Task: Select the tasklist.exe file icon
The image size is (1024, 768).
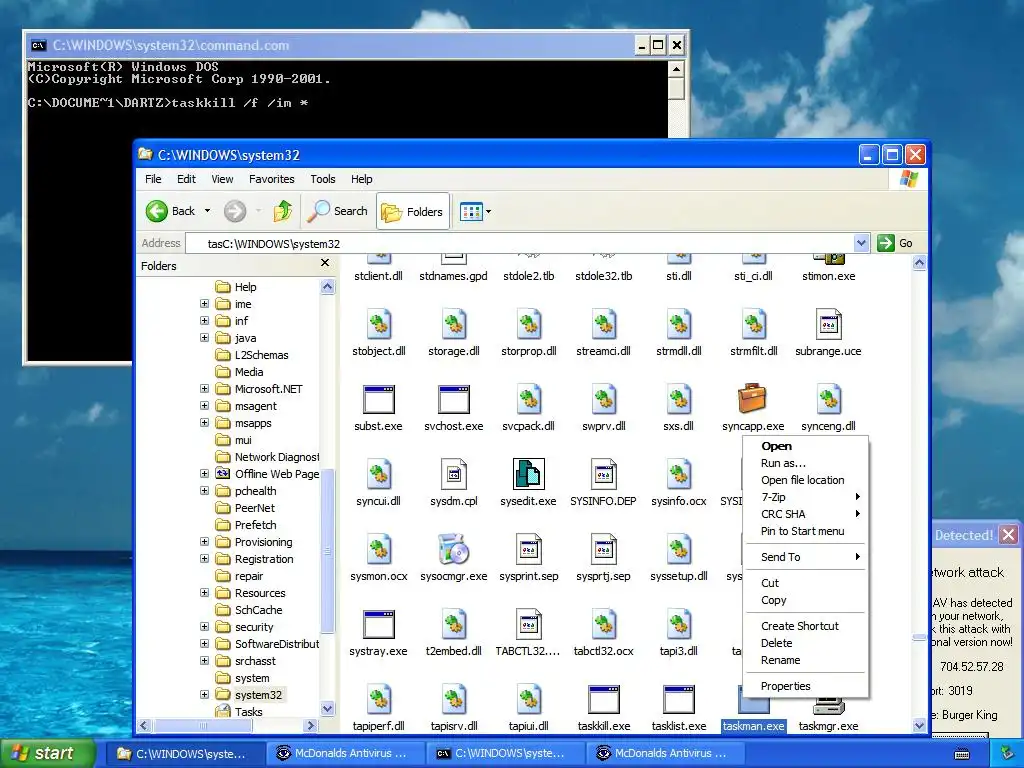Action: tap(679, 700)
